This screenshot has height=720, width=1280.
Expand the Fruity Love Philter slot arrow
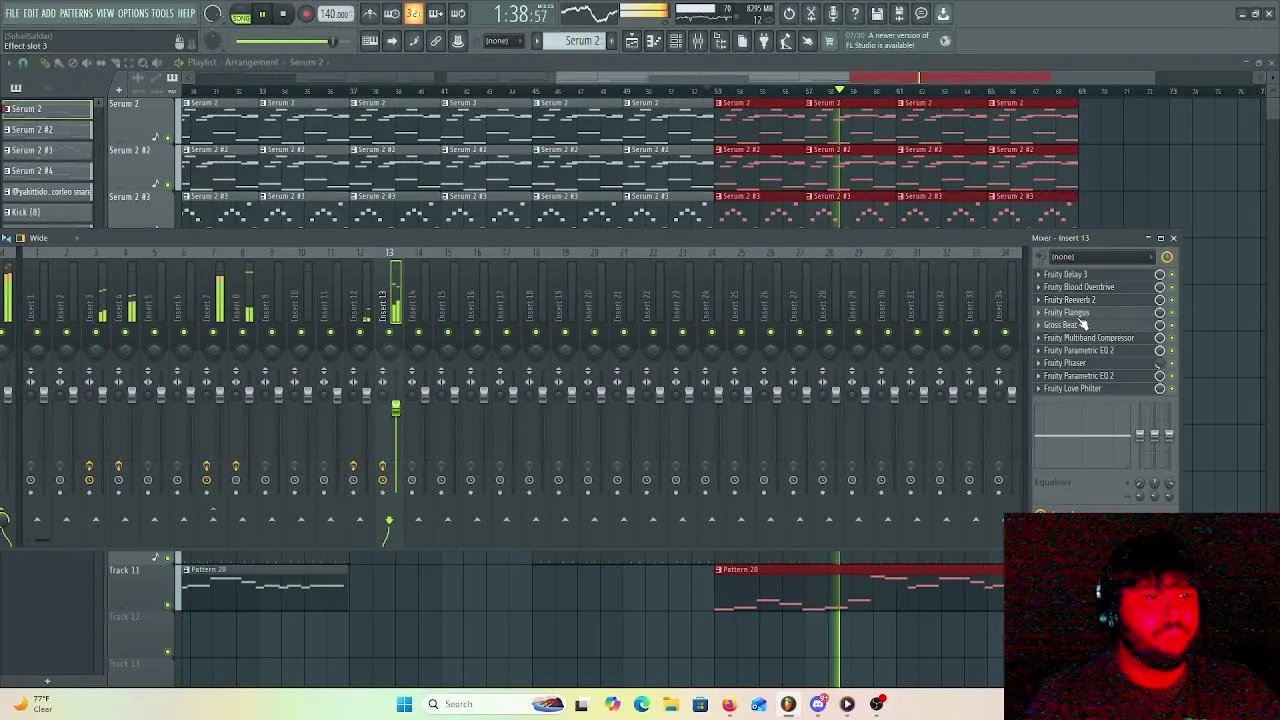[x=1038, y=389]
